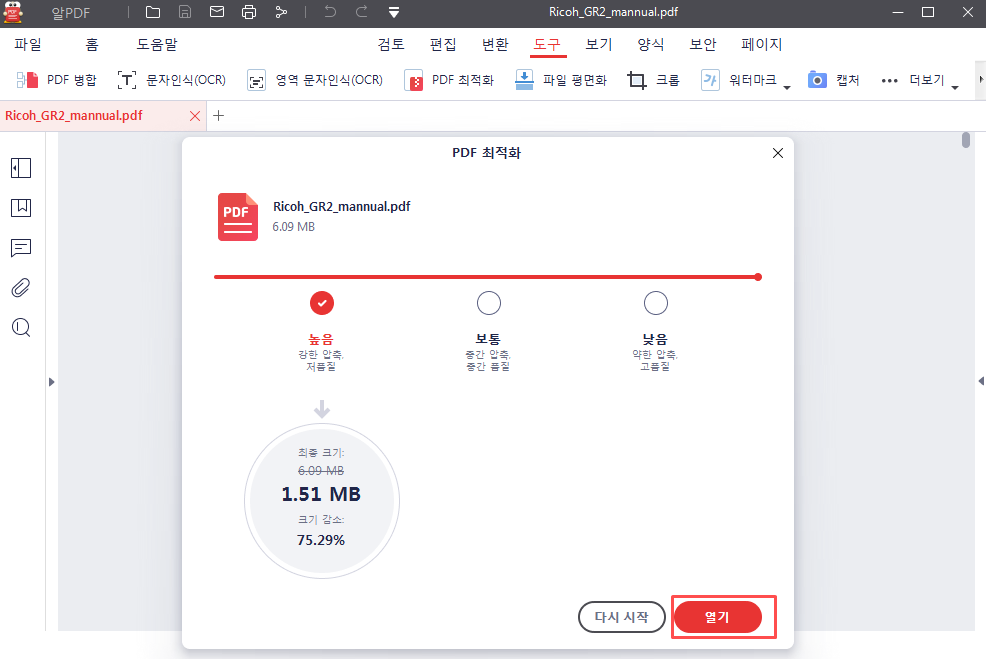986x659 pixels.
Task: Click the Print icon
Action: click(x=249, y=12)
